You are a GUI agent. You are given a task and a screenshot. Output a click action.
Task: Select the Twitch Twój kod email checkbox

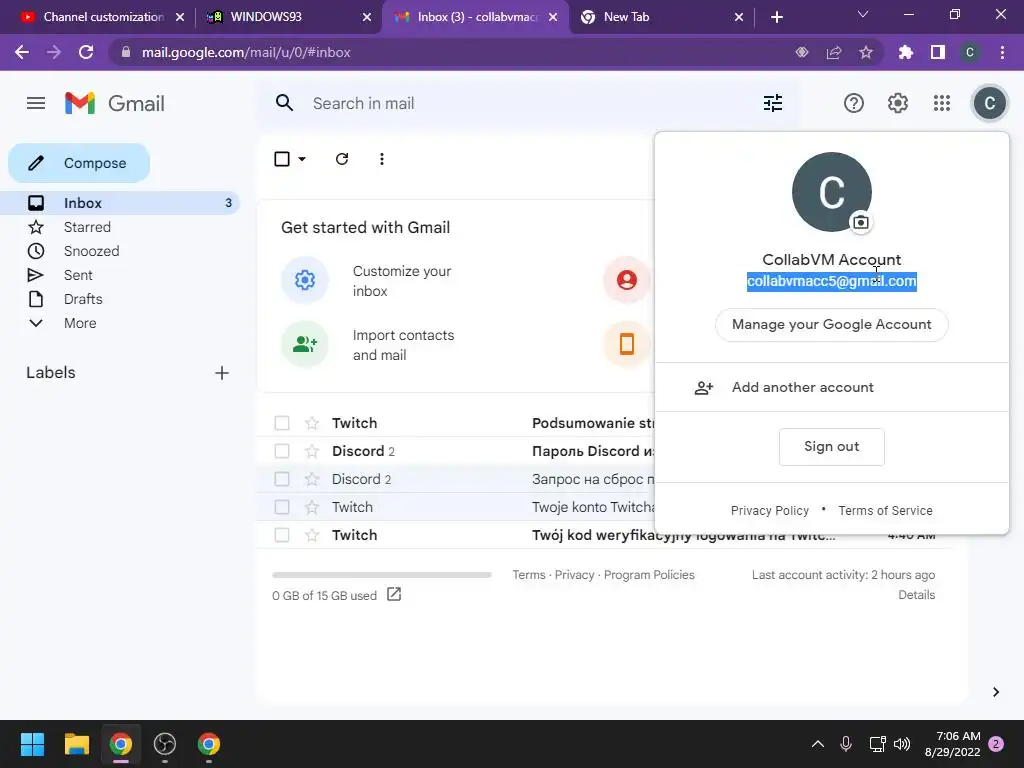(x=282, y=536)
